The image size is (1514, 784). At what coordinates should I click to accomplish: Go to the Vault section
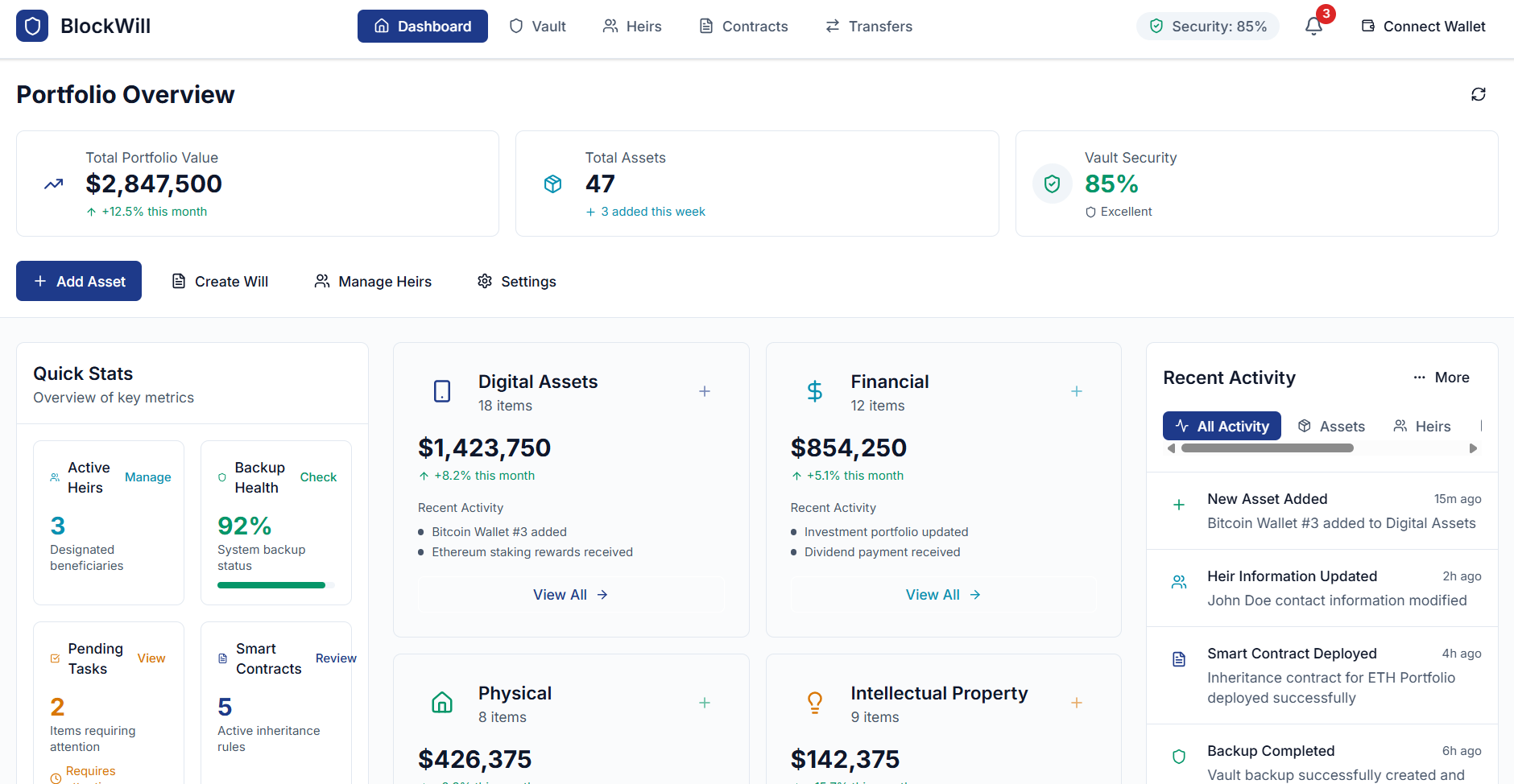tap(537, 27)
